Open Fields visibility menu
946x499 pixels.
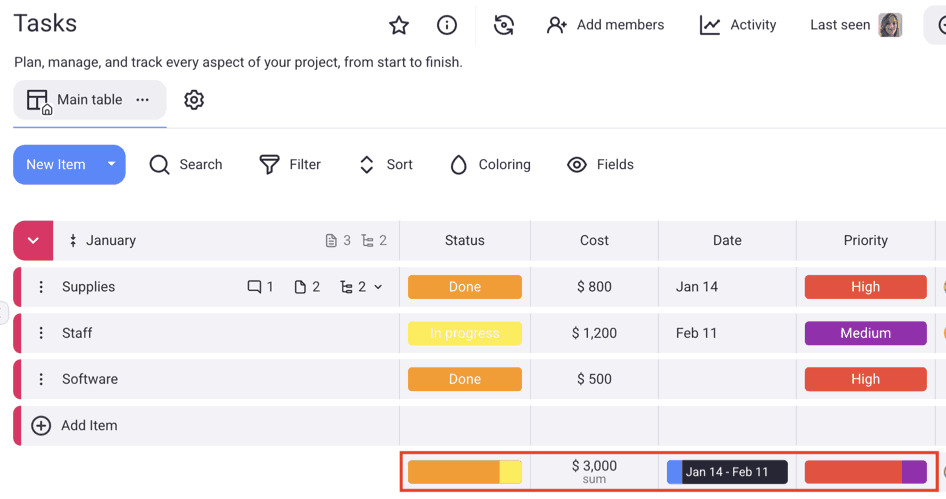coord(600,164)
